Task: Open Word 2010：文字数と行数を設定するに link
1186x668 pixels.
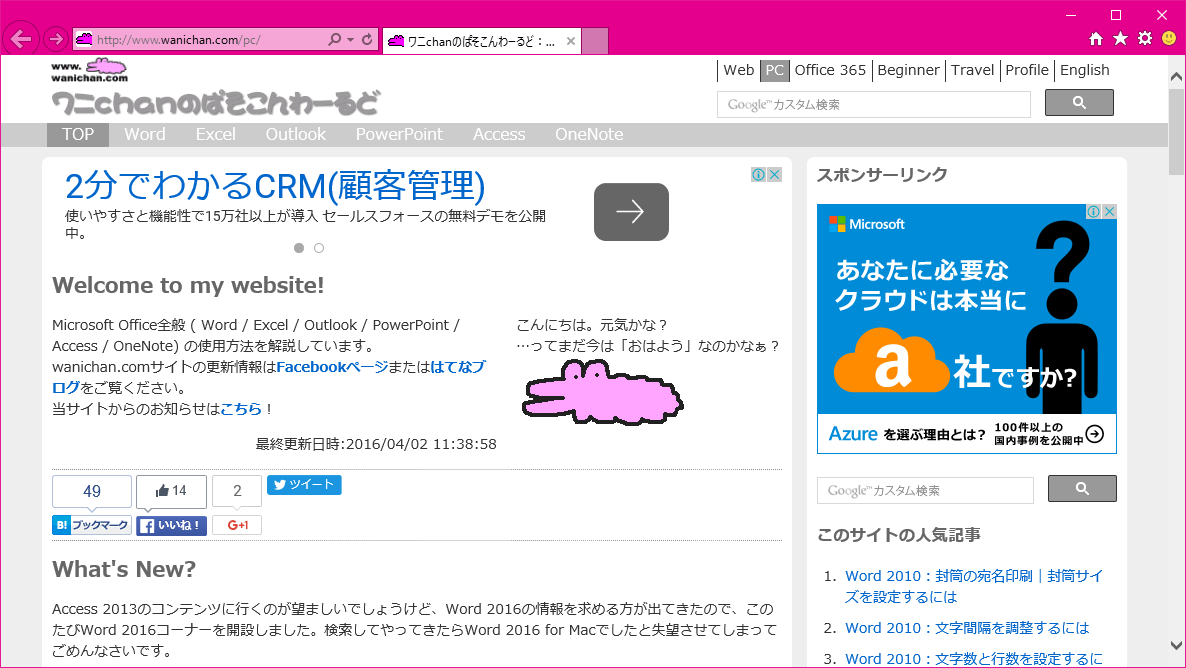Action: [x=973, y=659]
